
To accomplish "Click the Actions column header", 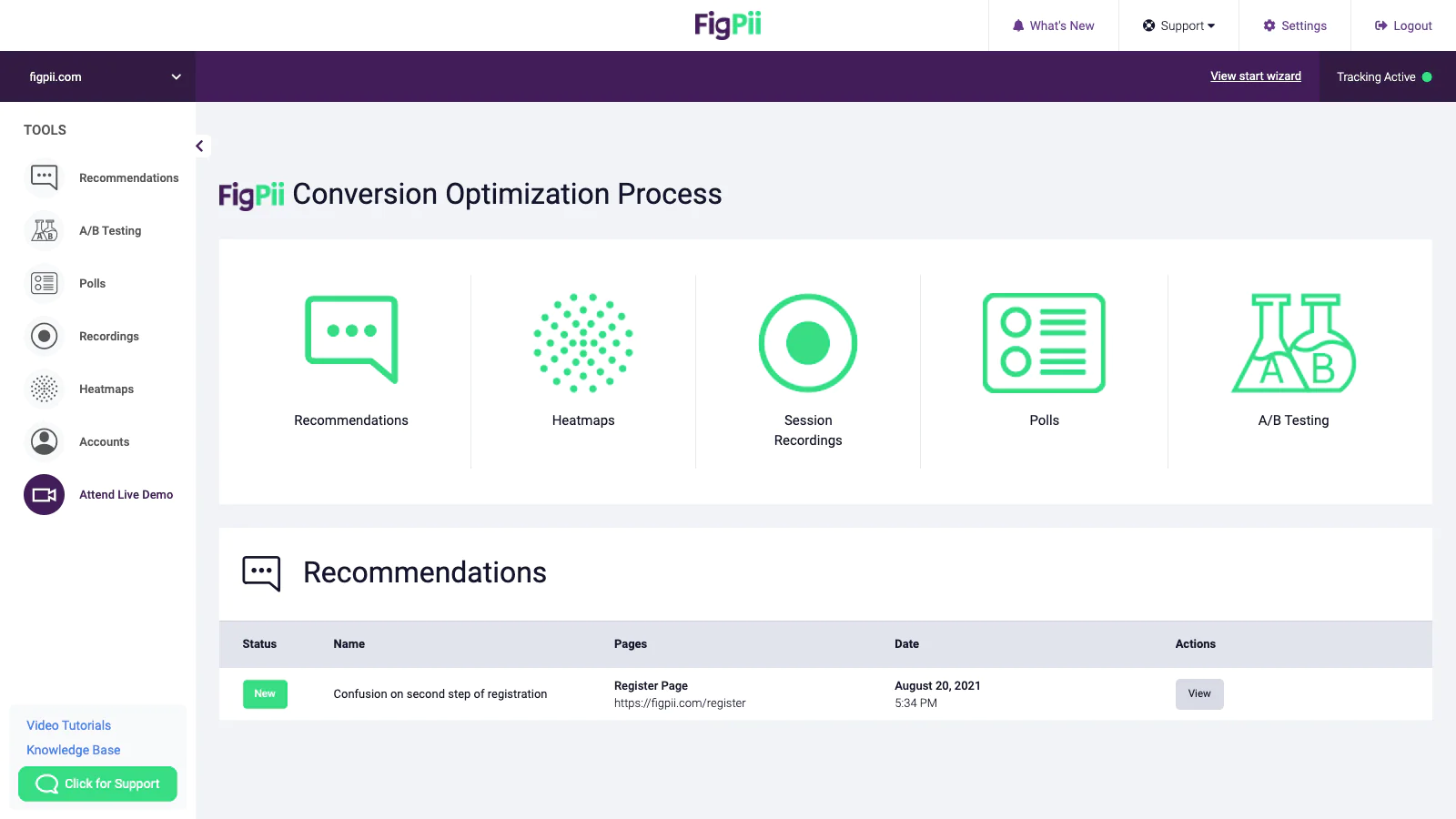I will [1195, 644].
